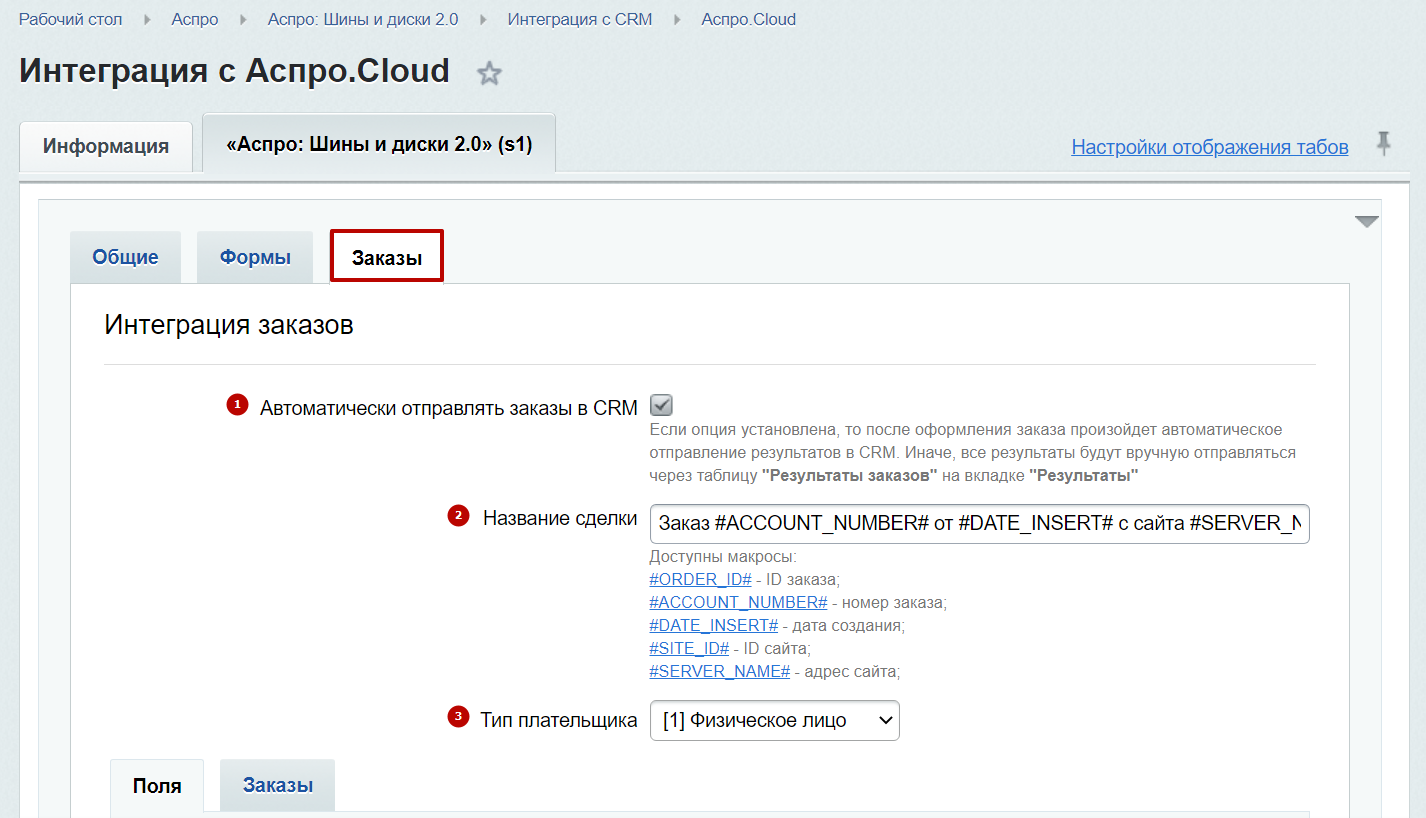This screenshot has width=1426, height=818.
Task: Insert the #SERVER_NAME# macro
Action: point(720,672)
